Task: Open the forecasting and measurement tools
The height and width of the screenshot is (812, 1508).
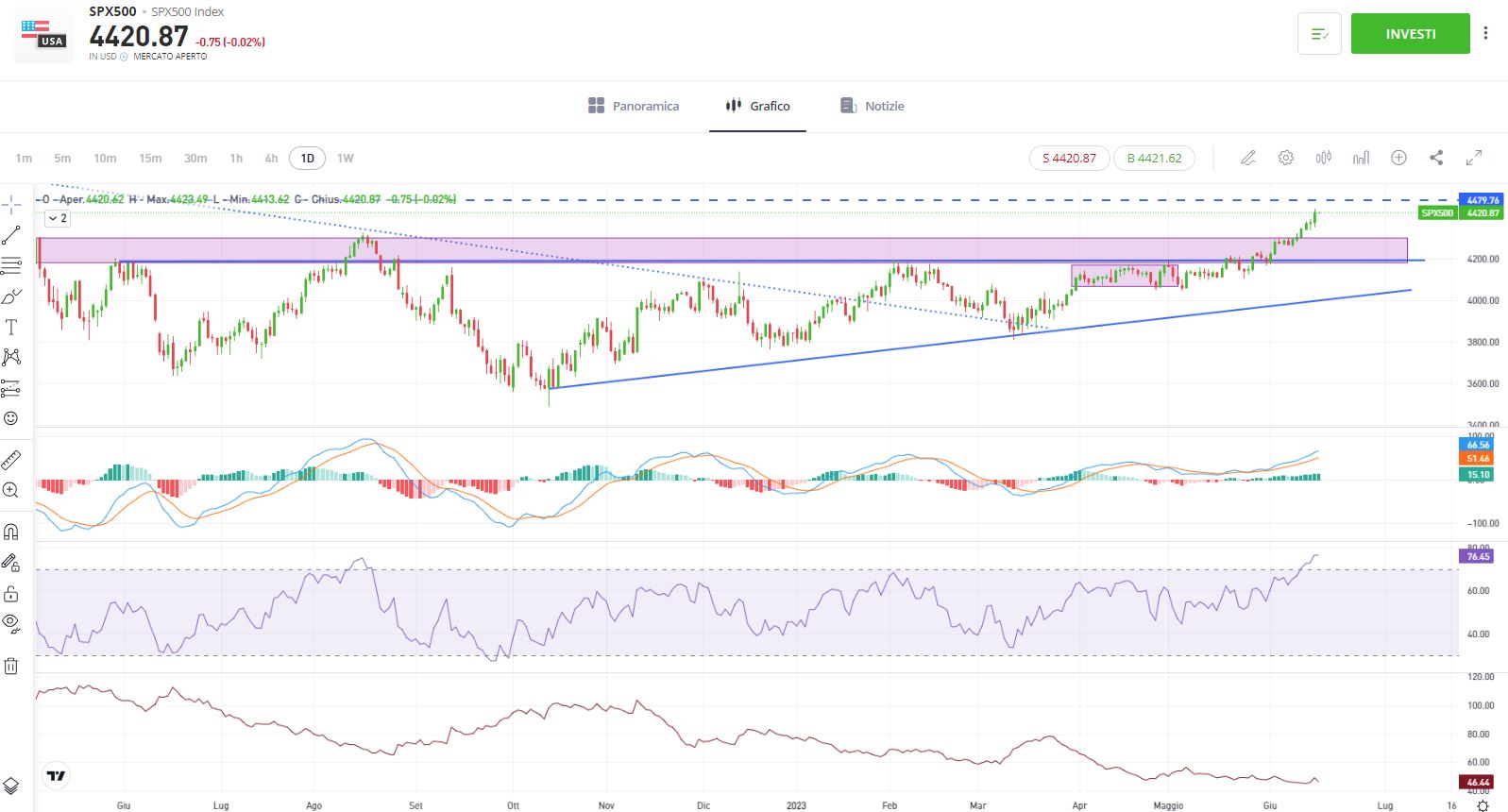Action: pyautogui.click(x=11, y=387)
